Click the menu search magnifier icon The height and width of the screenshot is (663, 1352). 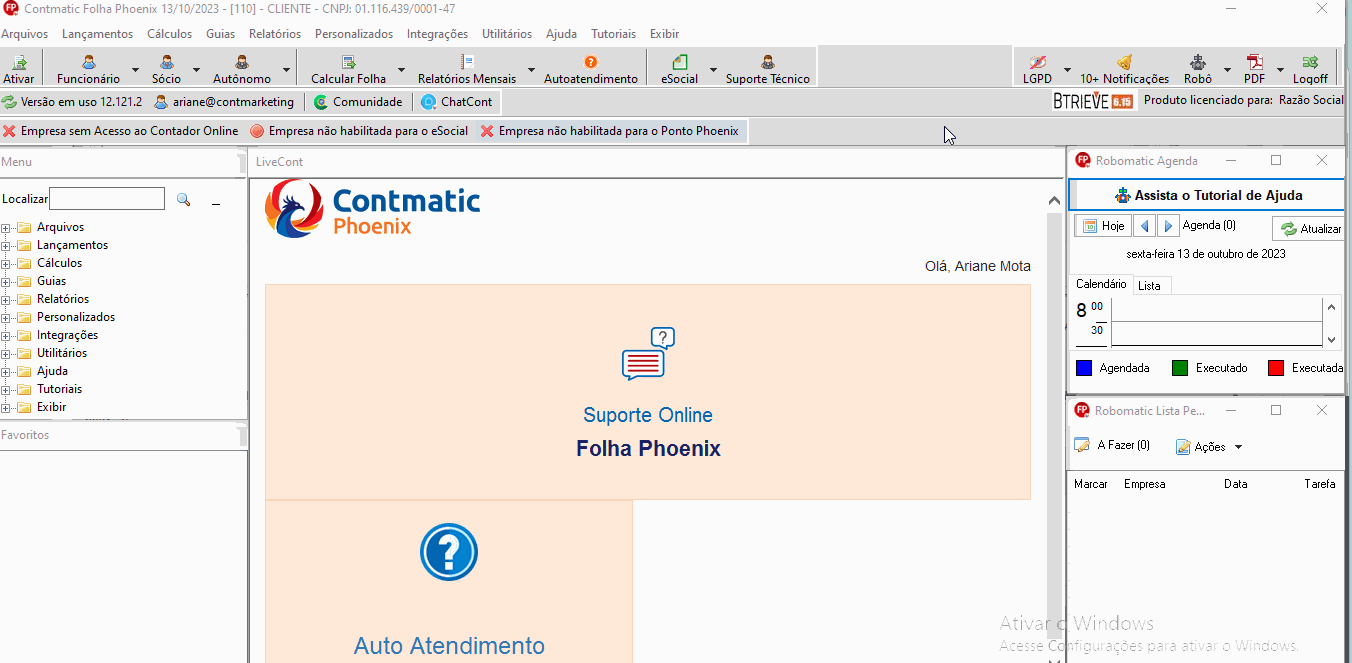pyautogui.click(x=183, y=200)
